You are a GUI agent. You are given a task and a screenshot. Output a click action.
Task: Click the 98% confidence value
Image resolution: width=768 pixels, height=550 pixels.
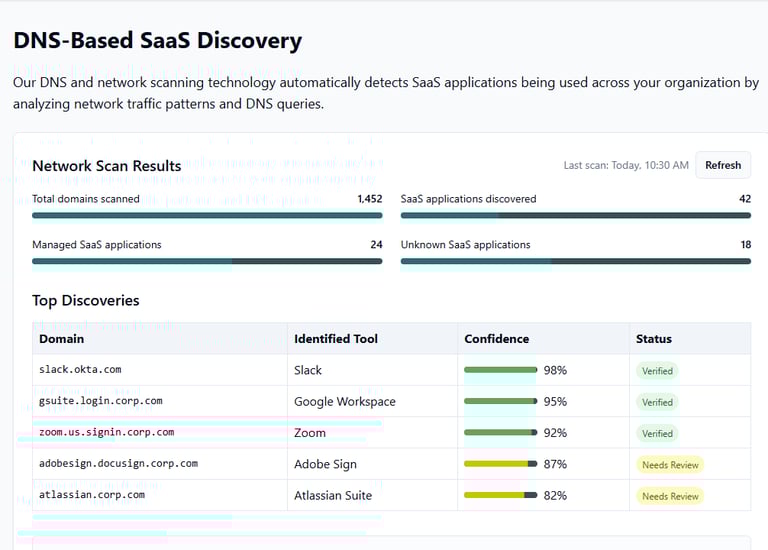pyautogui.click(x=555, y=370)
